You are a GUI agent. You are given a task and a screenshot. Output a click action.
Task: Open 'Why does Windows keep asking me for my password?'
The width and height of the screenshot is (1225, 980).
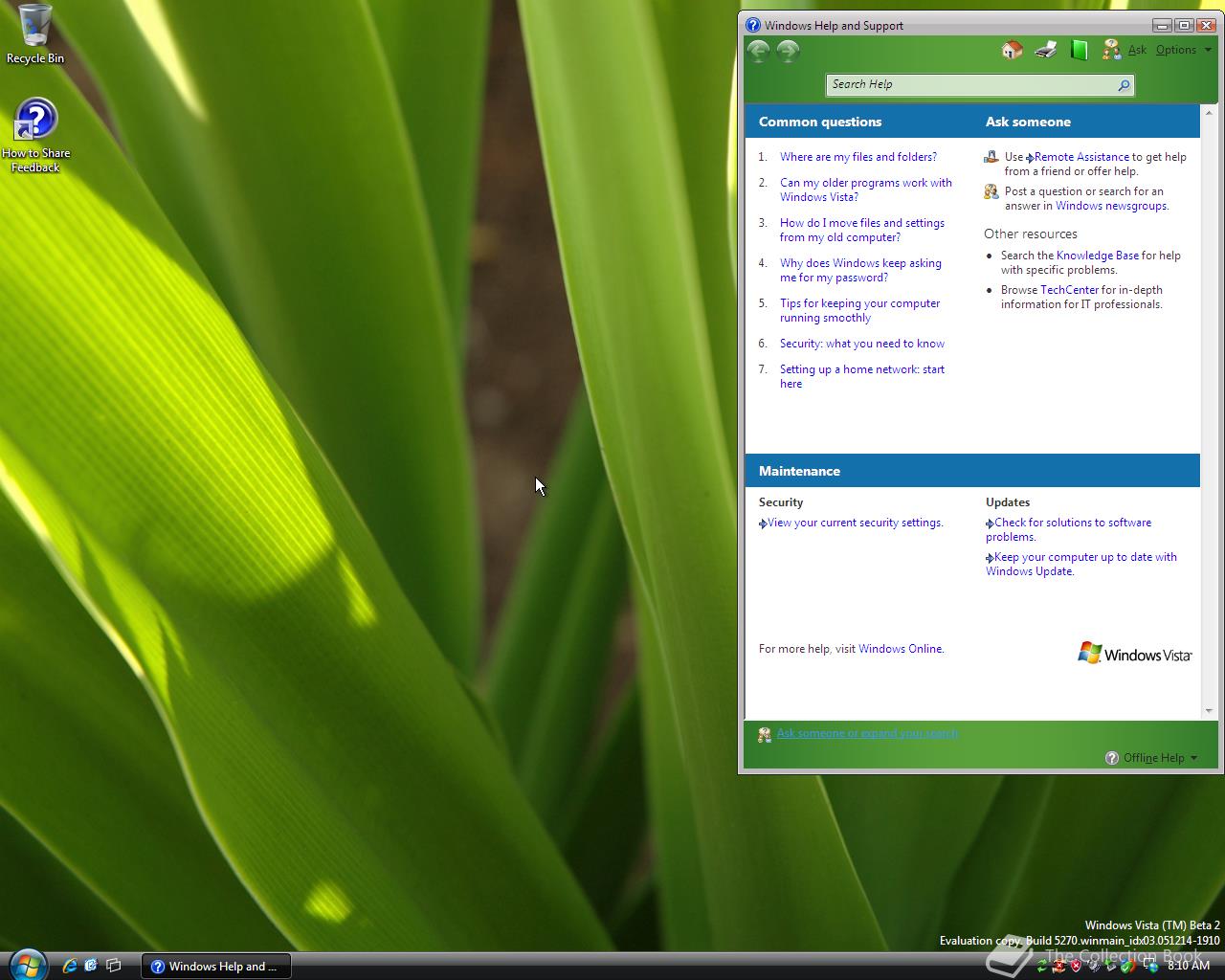860,270
